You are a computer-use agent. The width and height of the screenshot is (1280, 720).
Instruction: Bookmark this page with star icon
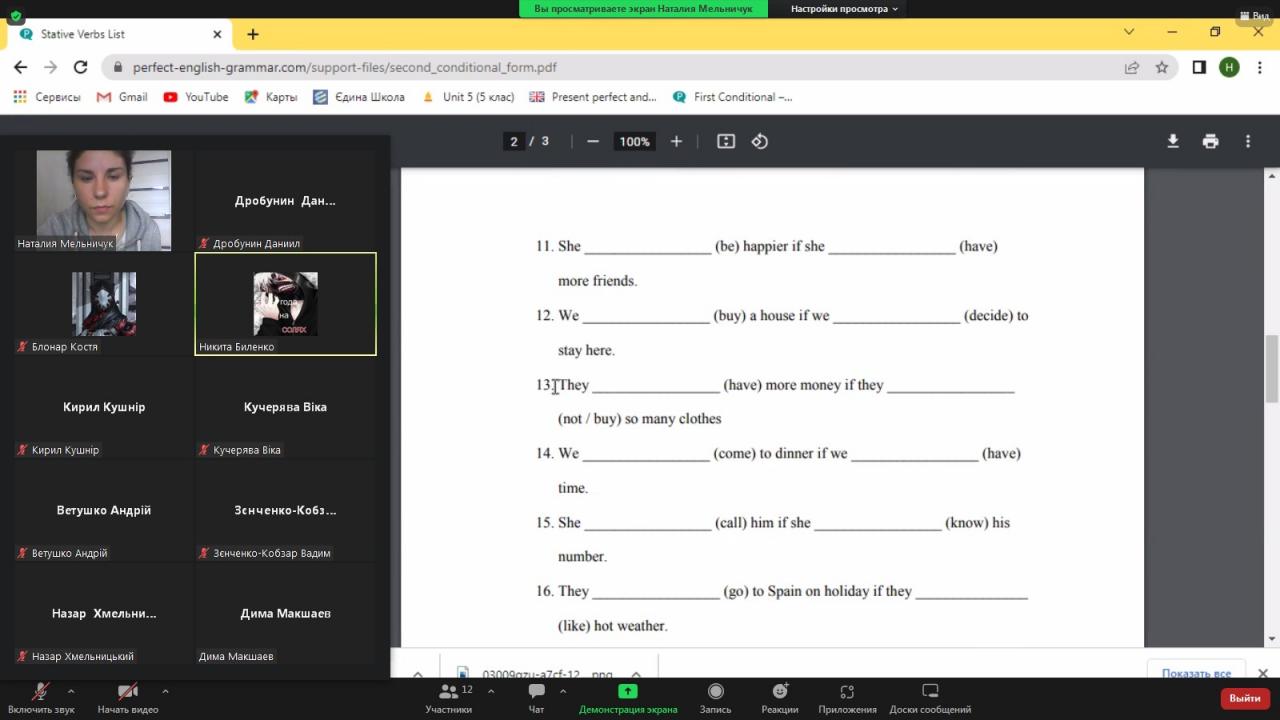(x=1162, y=68)
